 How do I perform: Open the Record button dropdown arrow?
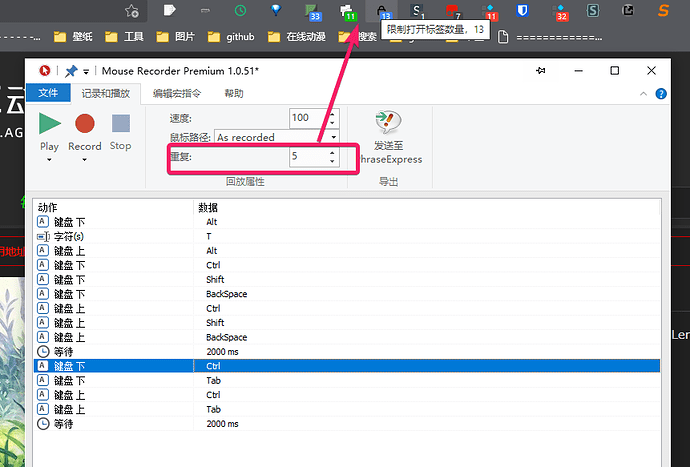coord(85,159)
